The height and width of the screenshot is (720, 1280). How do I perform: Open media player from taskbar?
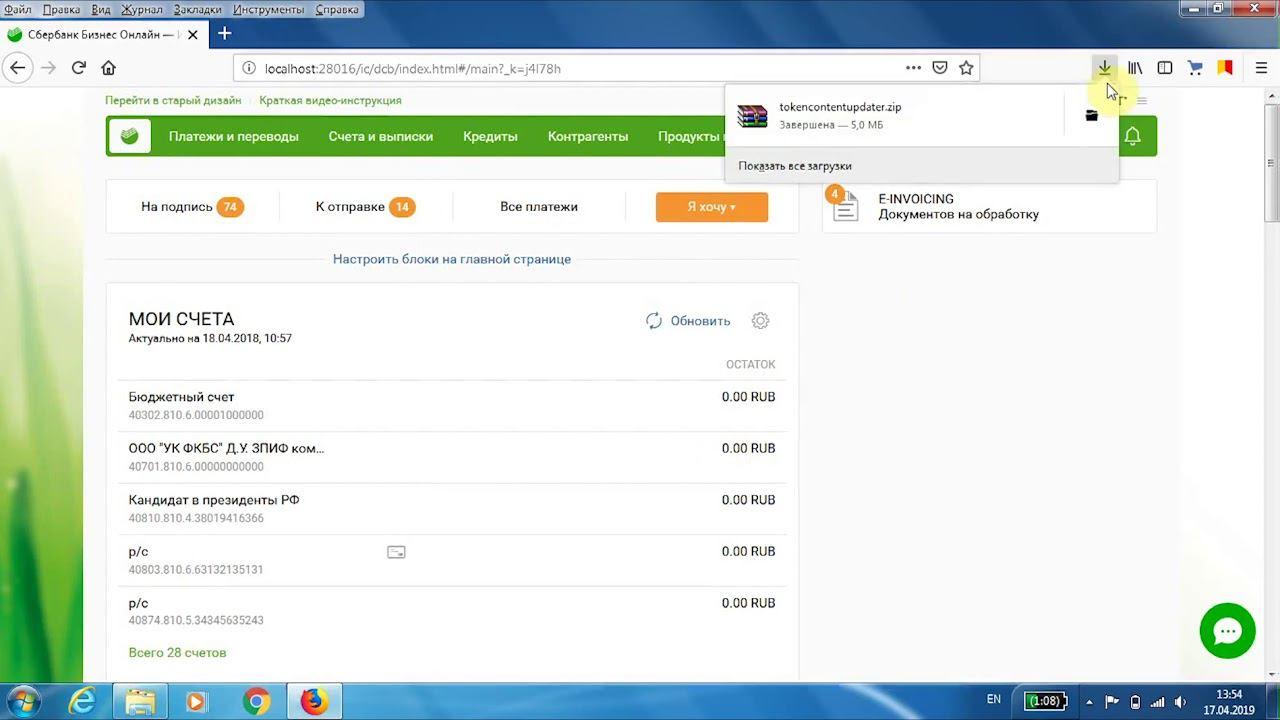(x=196, y=701)
